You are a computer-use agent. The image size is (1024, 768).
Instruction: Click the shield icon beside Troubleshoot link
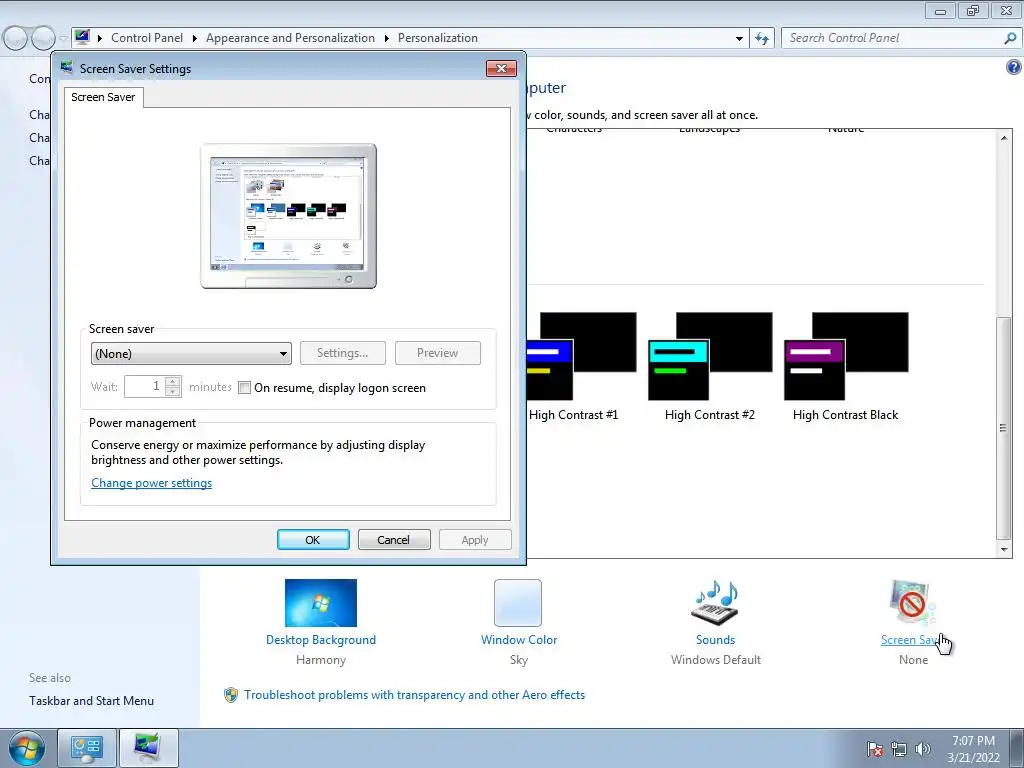[231, 695]
